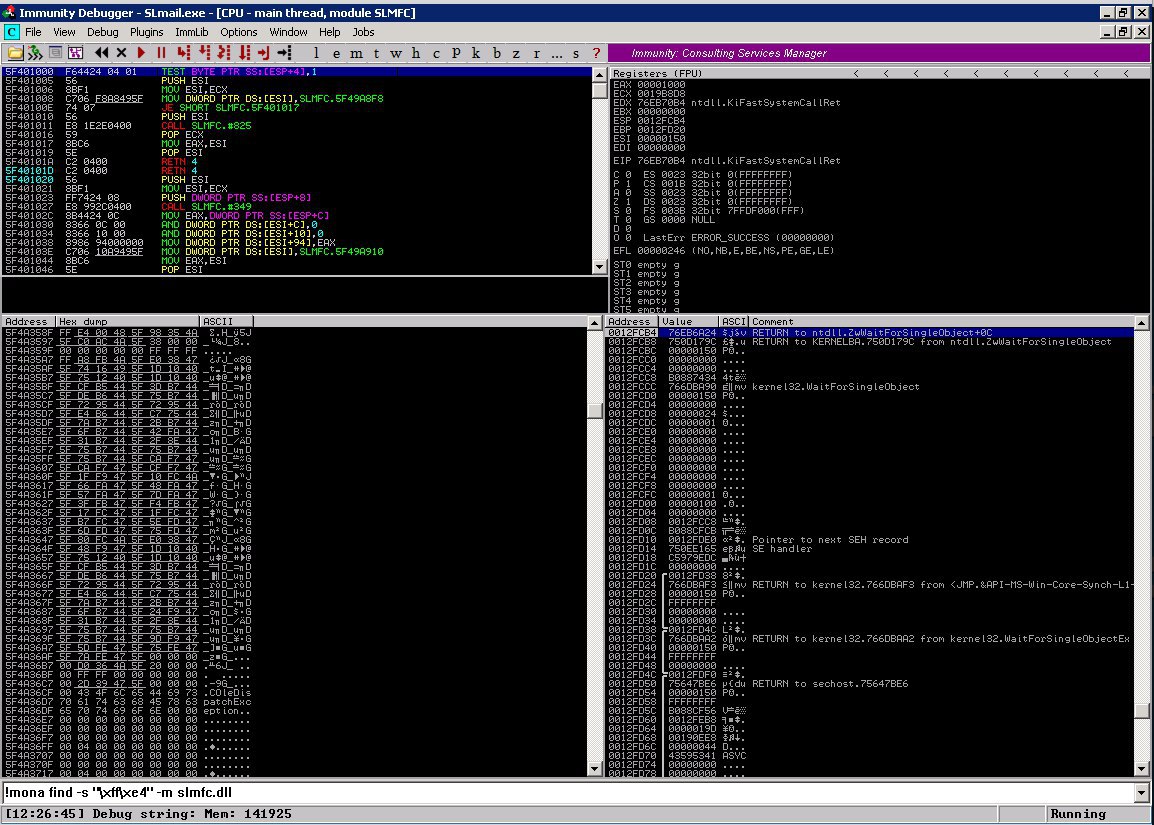Image resolution: width=1154 pixels, height=825 pixels.
Task: Open the command history dropdown arrow
Action: click(1141, 793)
